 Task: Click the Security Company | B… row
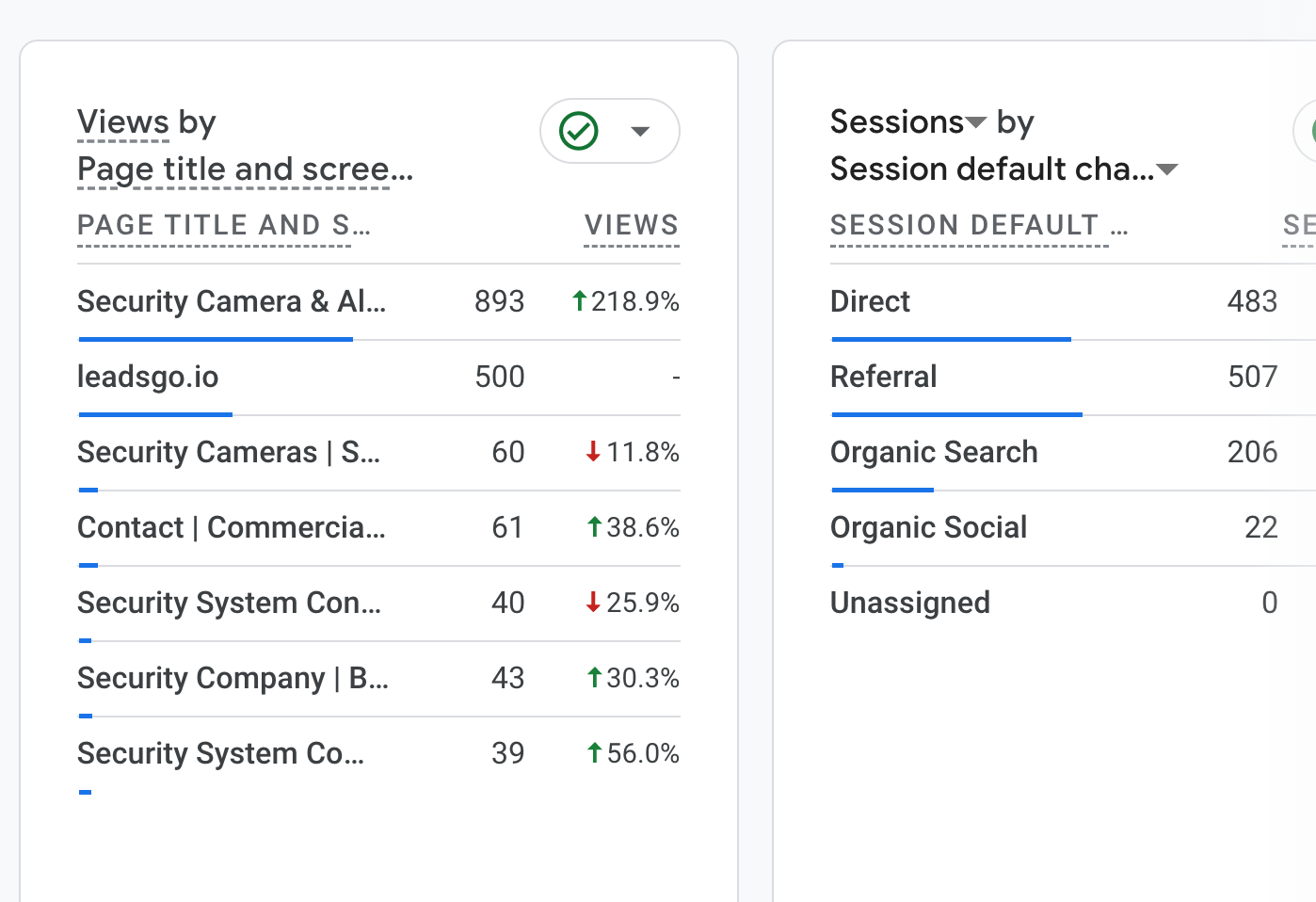point(233,678)
